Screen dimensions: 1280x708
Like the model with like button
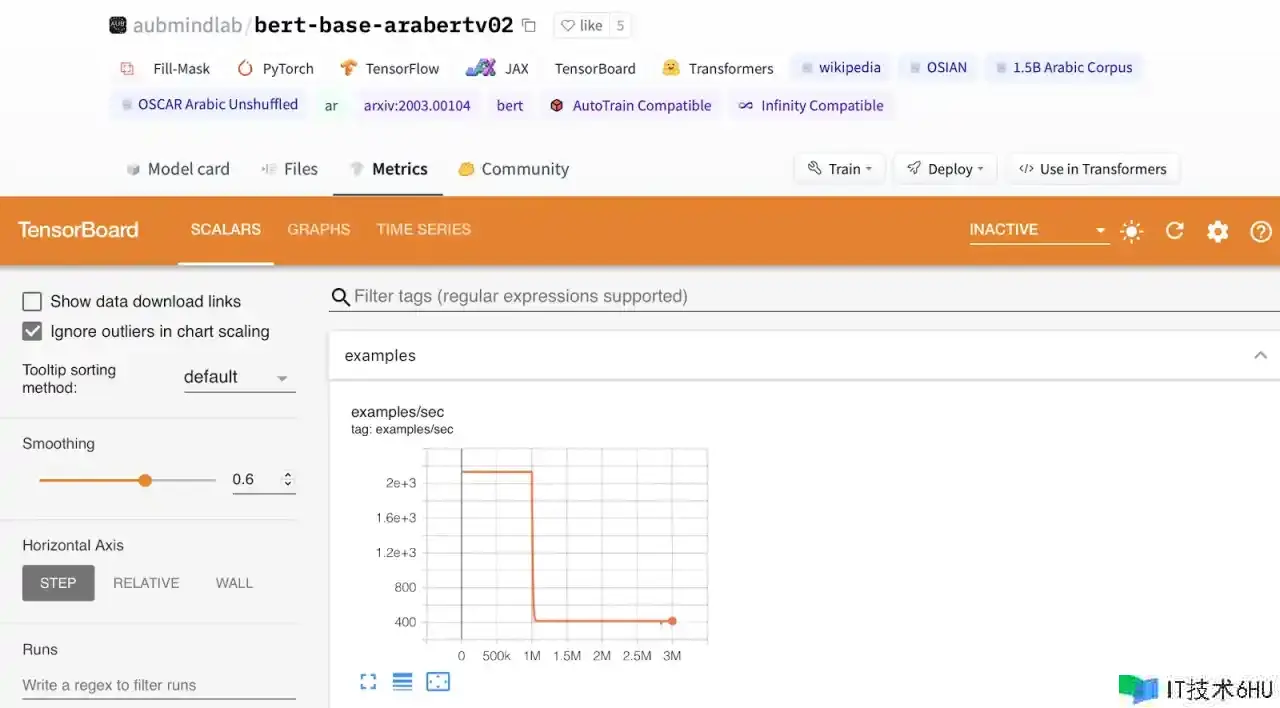click(581, 26)
